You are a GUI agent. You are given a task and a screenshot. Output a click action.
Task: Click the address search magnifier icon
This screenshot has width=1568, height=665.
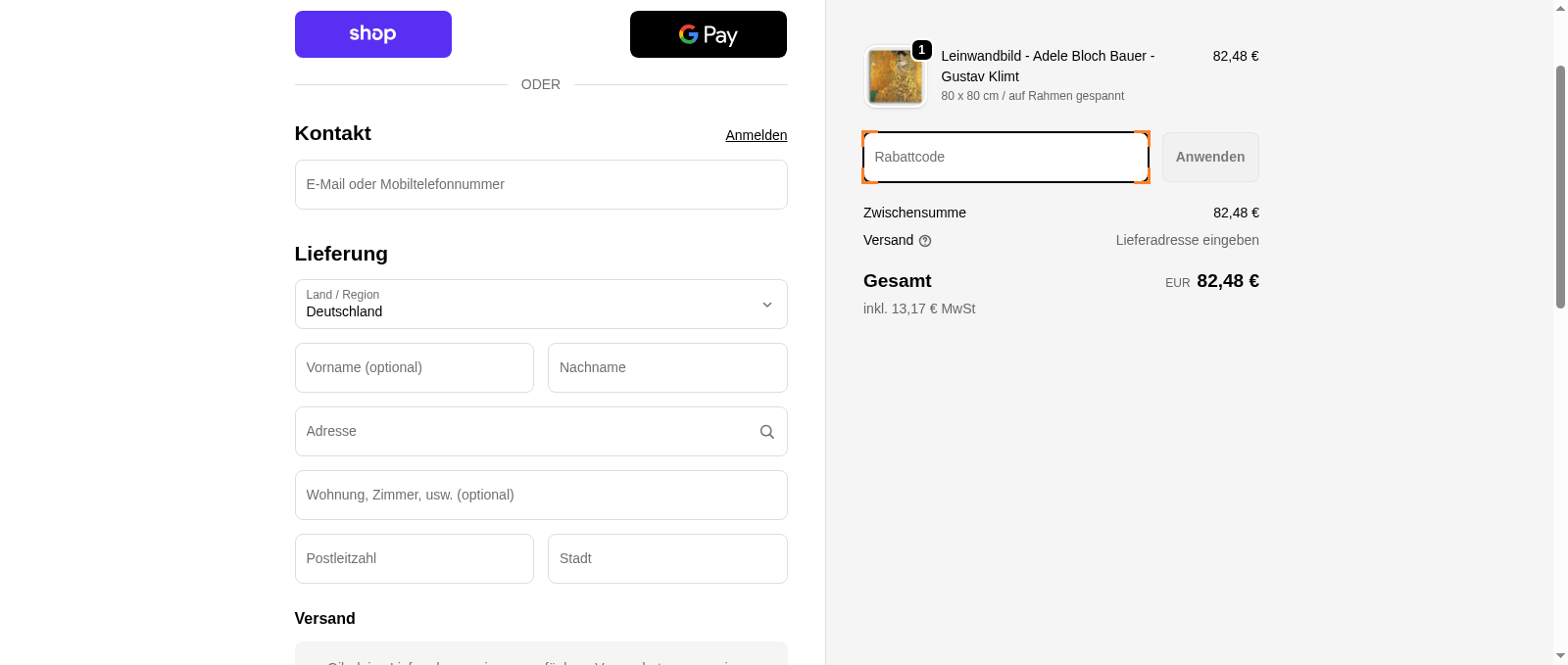766,431
